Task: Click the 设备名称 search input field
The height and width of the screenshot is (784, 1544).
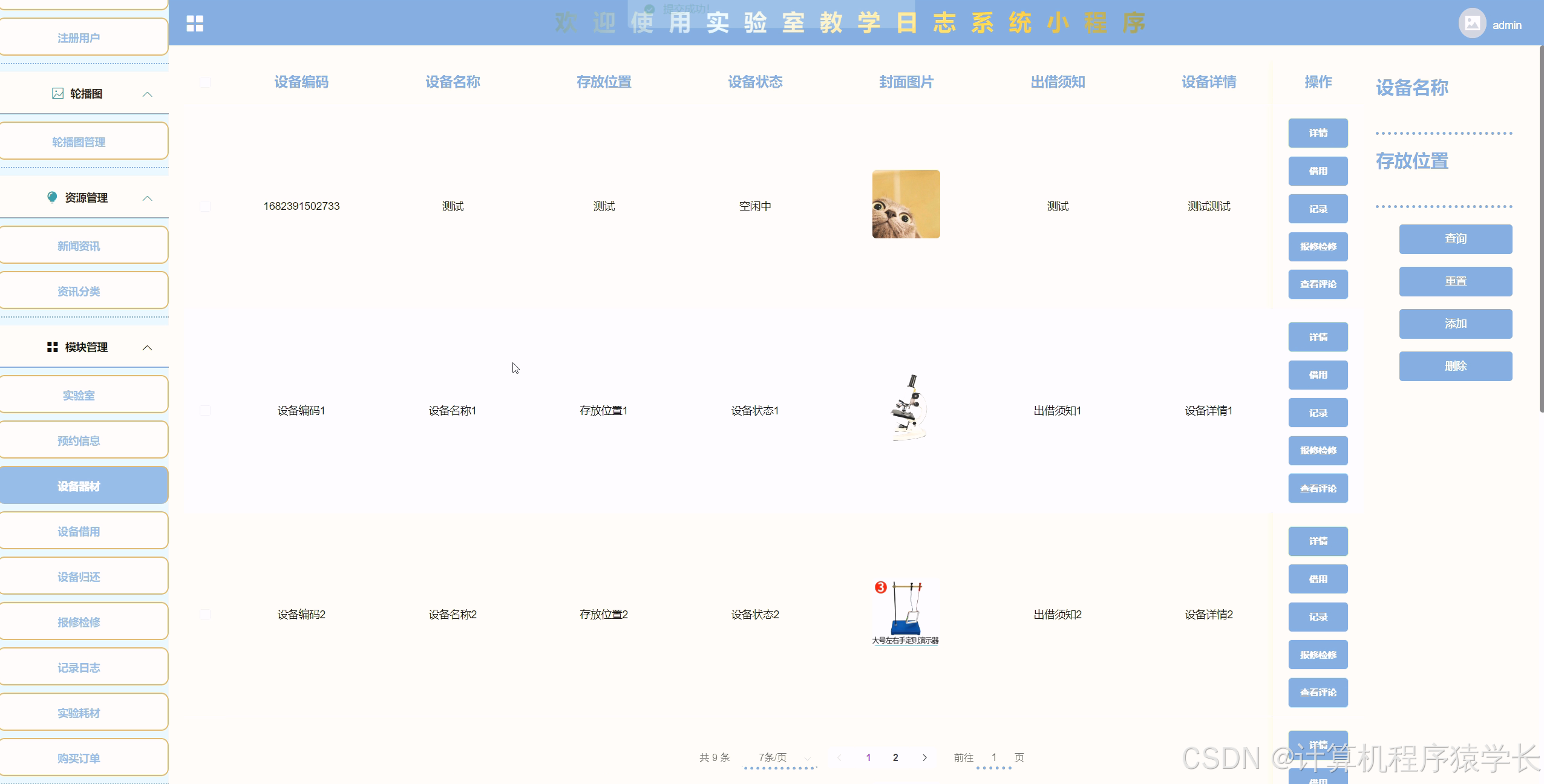Action: pyautogui.click(x=1444, y=119)
